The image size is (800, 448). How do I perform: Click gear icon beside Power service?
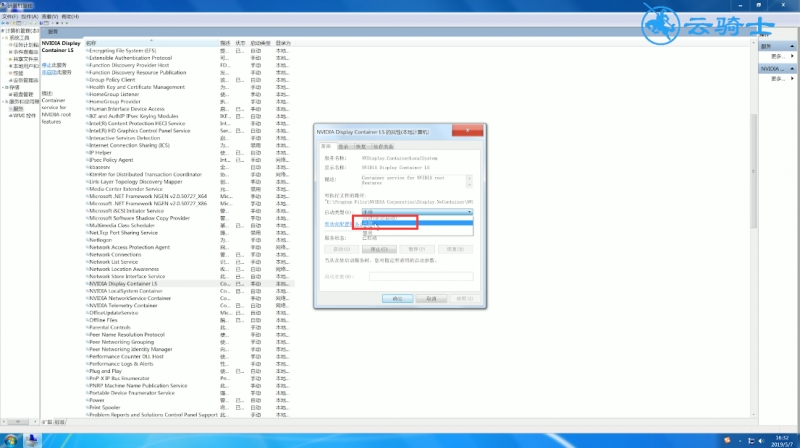[x=87, y=400]
